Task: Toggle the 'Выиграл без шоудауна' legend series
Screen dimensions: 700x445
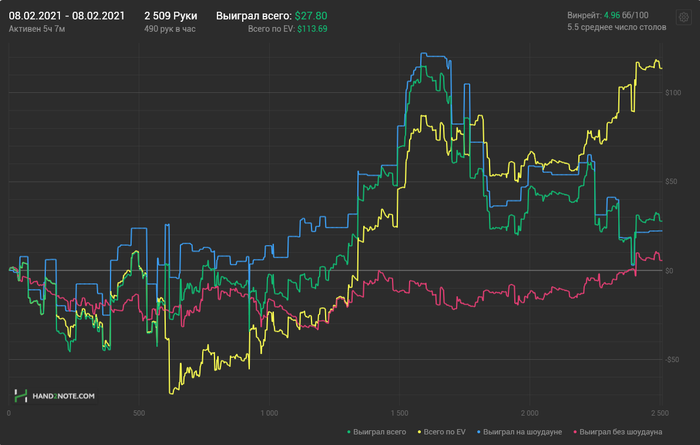Action: 618,432
